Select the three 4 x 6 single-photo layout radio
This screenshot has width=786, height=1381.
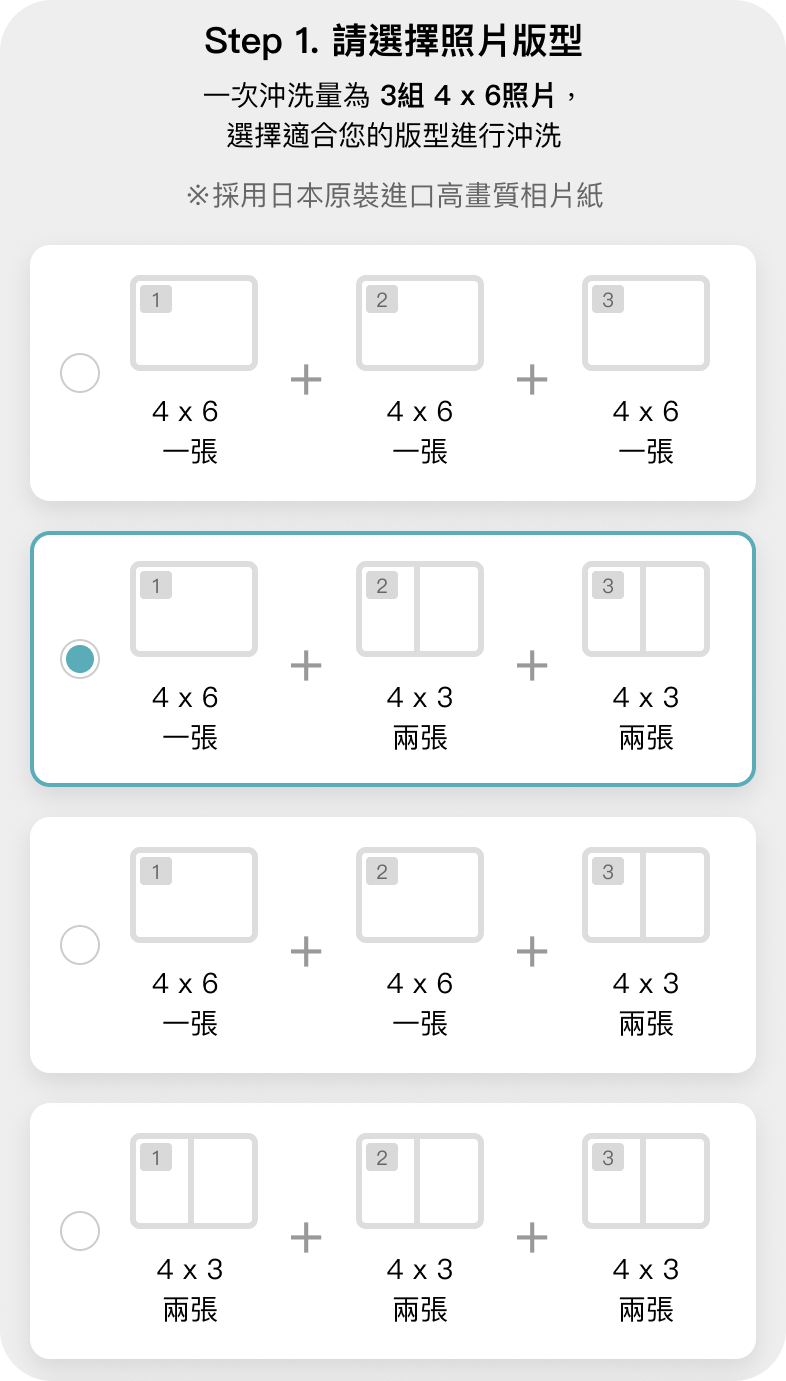pos(80,373)
